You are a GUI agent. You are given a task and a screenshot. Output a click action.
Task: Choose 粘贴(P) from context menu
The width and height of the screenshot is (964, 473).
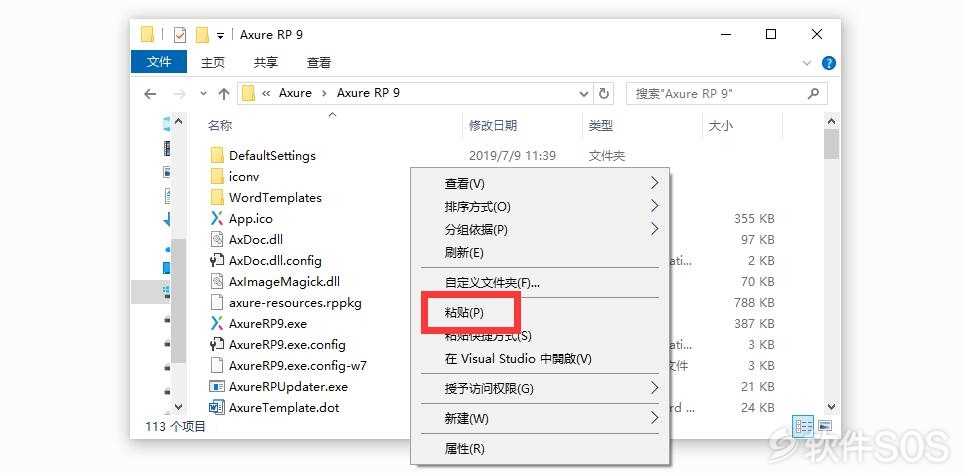(x=540, y=313)
